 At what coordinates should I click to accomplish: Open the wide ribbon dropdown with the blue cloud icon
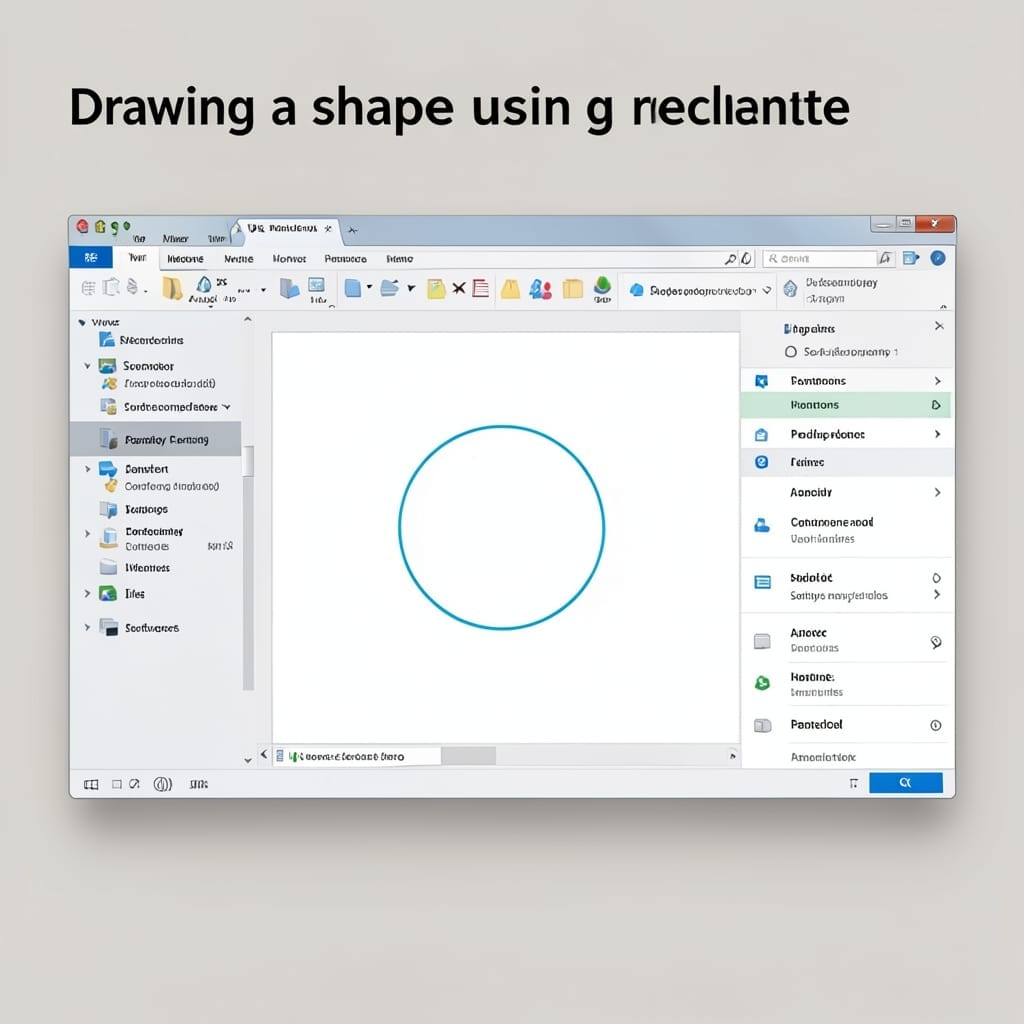pos(700,291)
